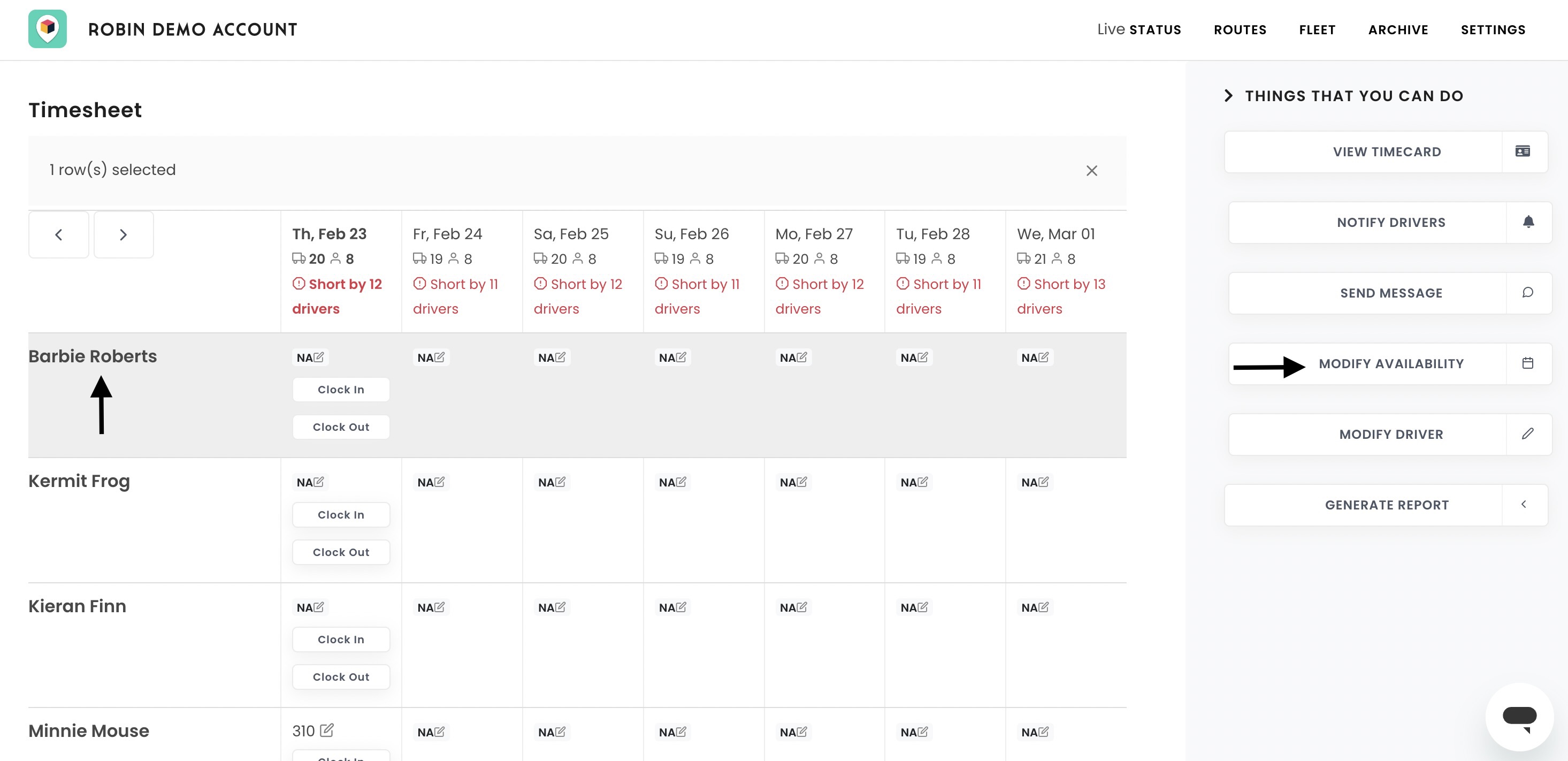Click the Modify Driver pencil icon

tap(1528, 434)
